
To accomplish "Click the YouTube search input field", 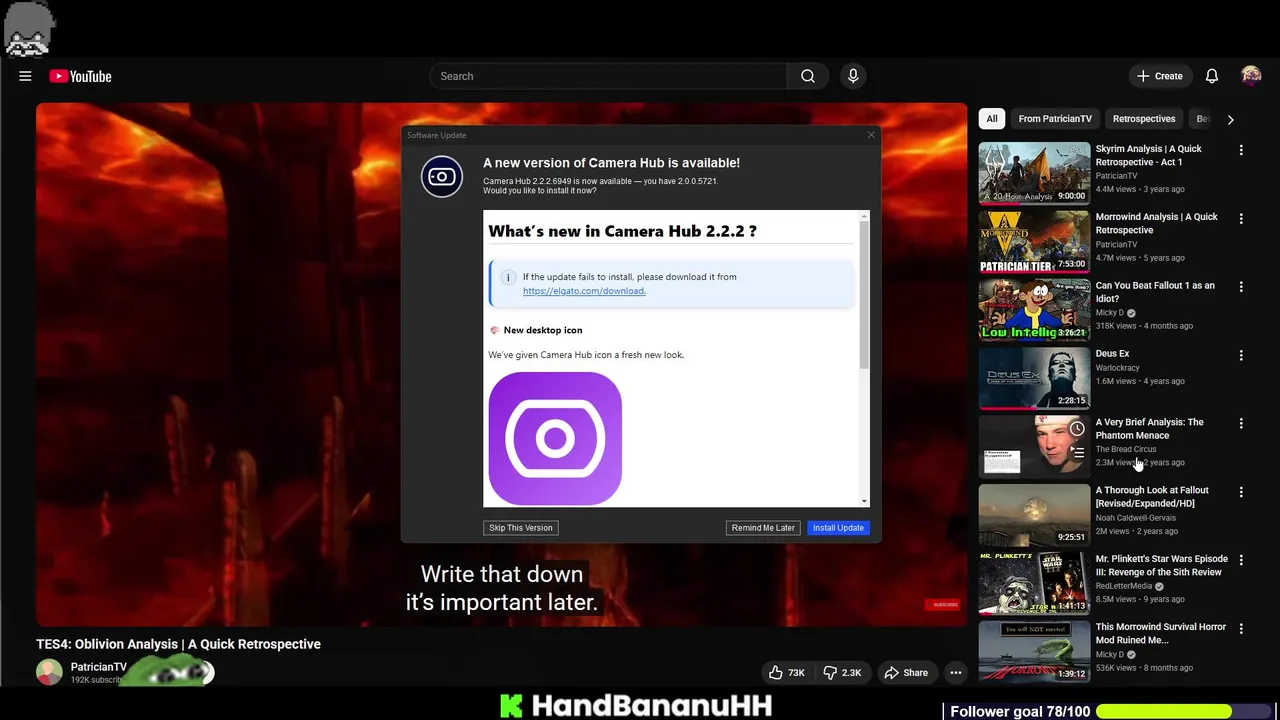I will (x=610, y=76).
